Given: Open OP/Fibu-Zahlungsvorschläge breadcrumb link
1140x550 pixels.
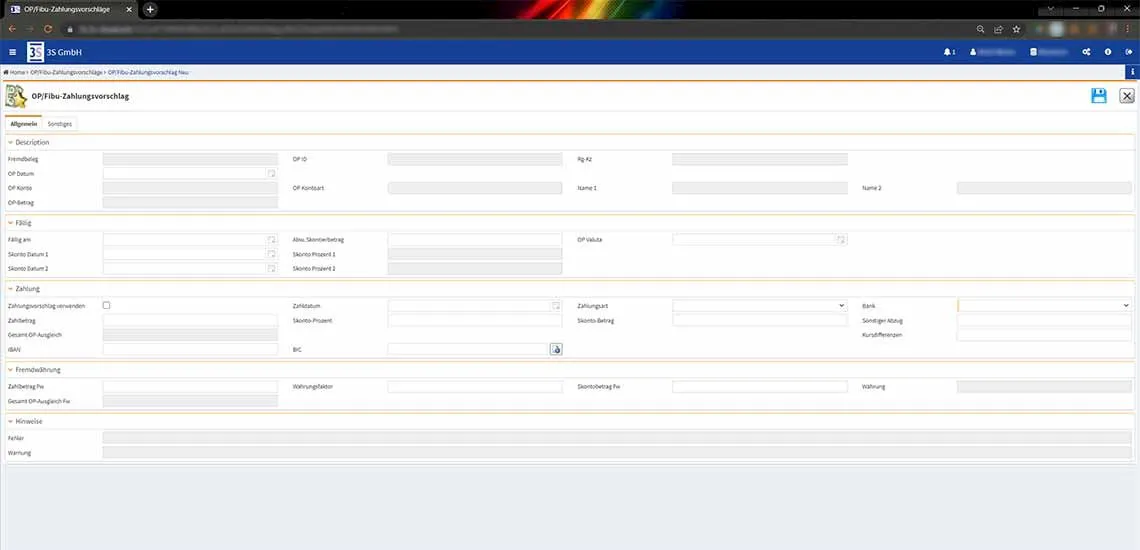Looking at the screenshot, I should coord(66,73).
